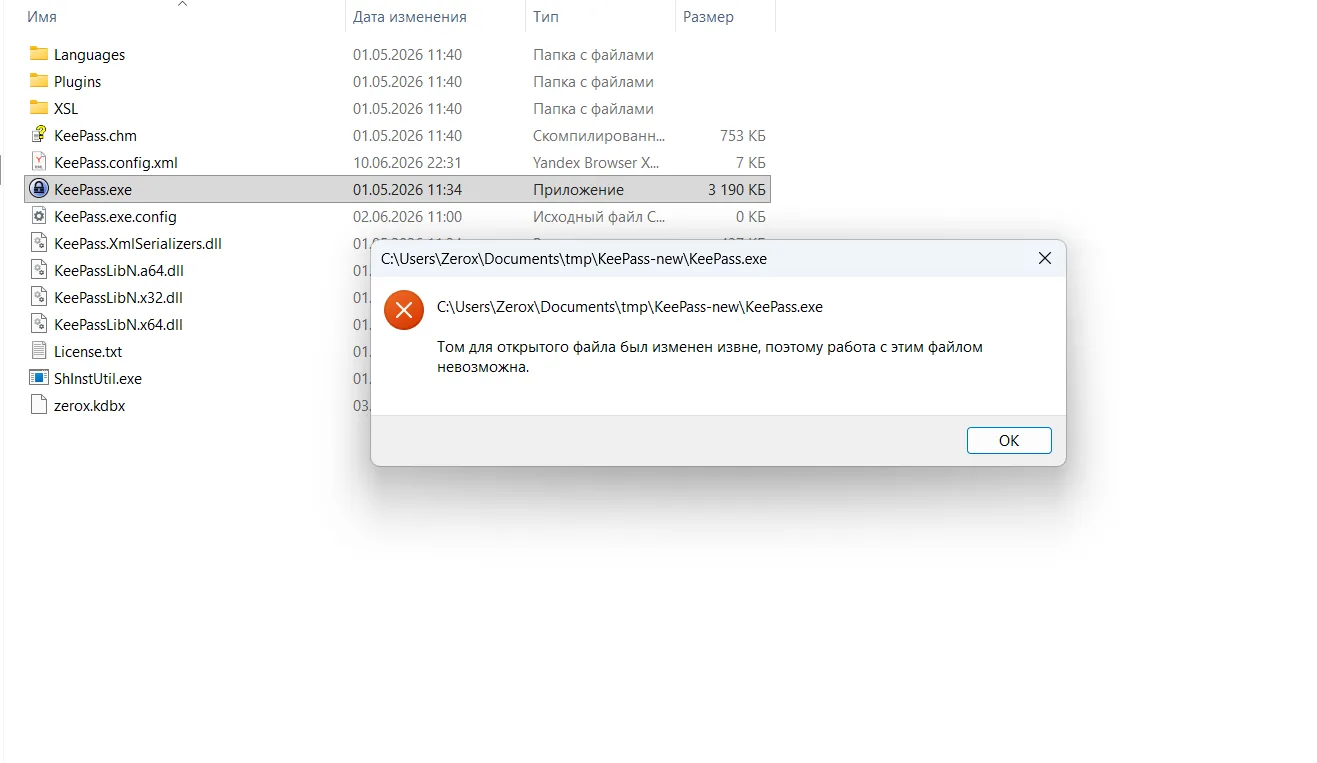Viewport: 1317px width, 763px height.
Task: Click the KeePassLibN.x32.dll file icon
Action: tap(39, 297)
